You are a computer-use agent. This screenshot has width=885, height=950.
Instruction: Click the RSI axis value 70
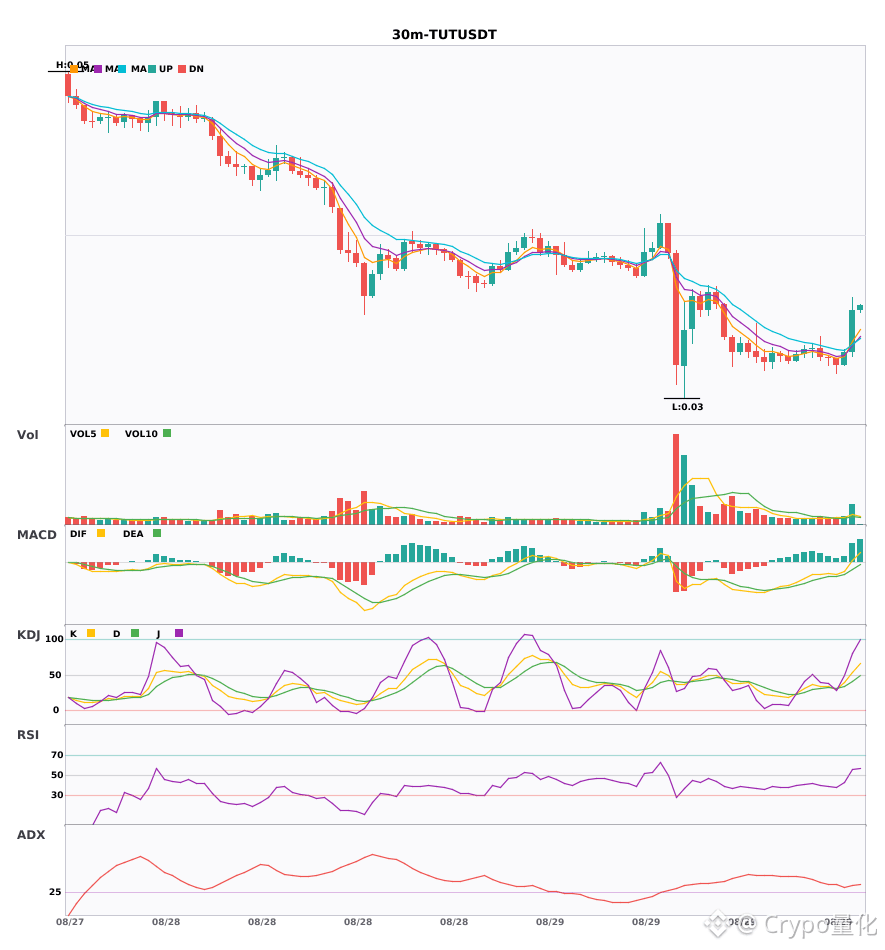(x=57, y=755)
